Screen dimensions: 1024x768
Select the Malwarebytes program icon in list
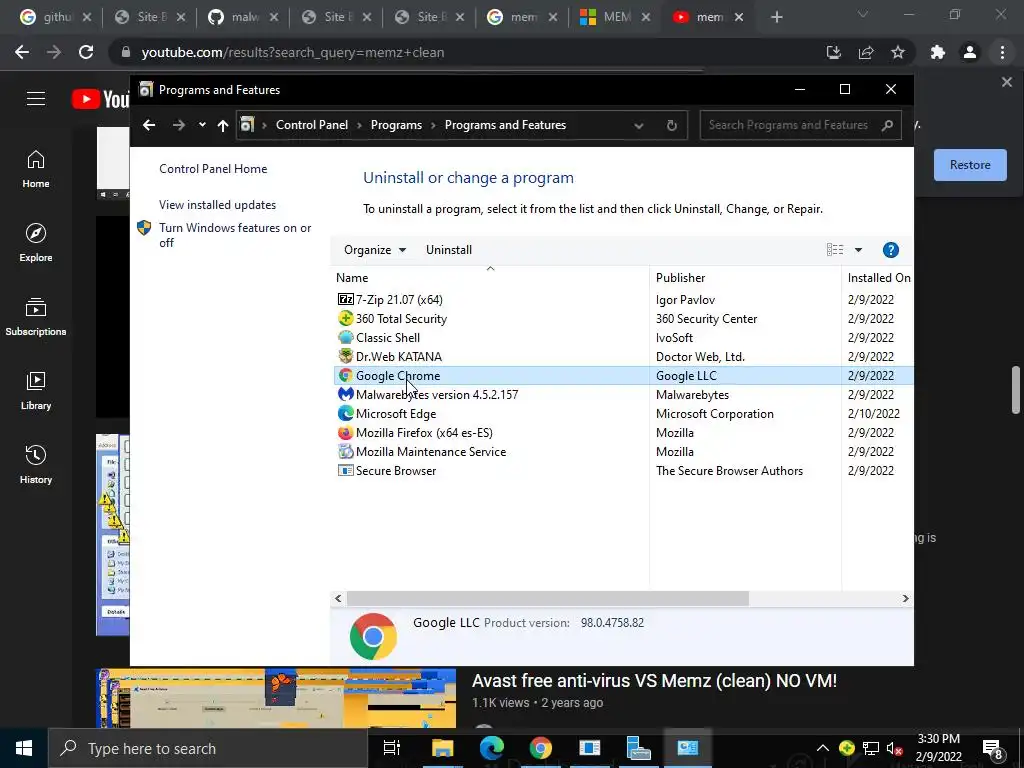tap(345, 394)
